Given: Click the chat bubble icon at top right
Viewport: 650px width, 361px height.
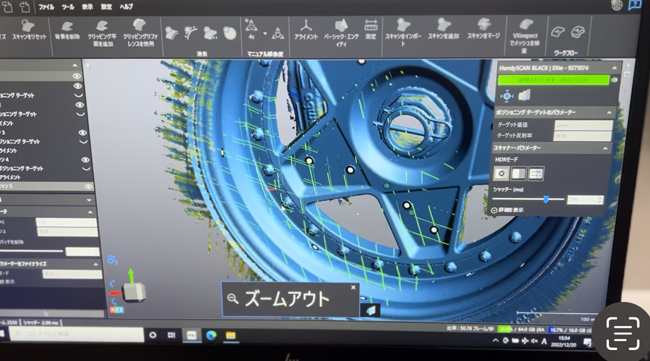Looking at the screenshot, I should [x=634, y=5].
